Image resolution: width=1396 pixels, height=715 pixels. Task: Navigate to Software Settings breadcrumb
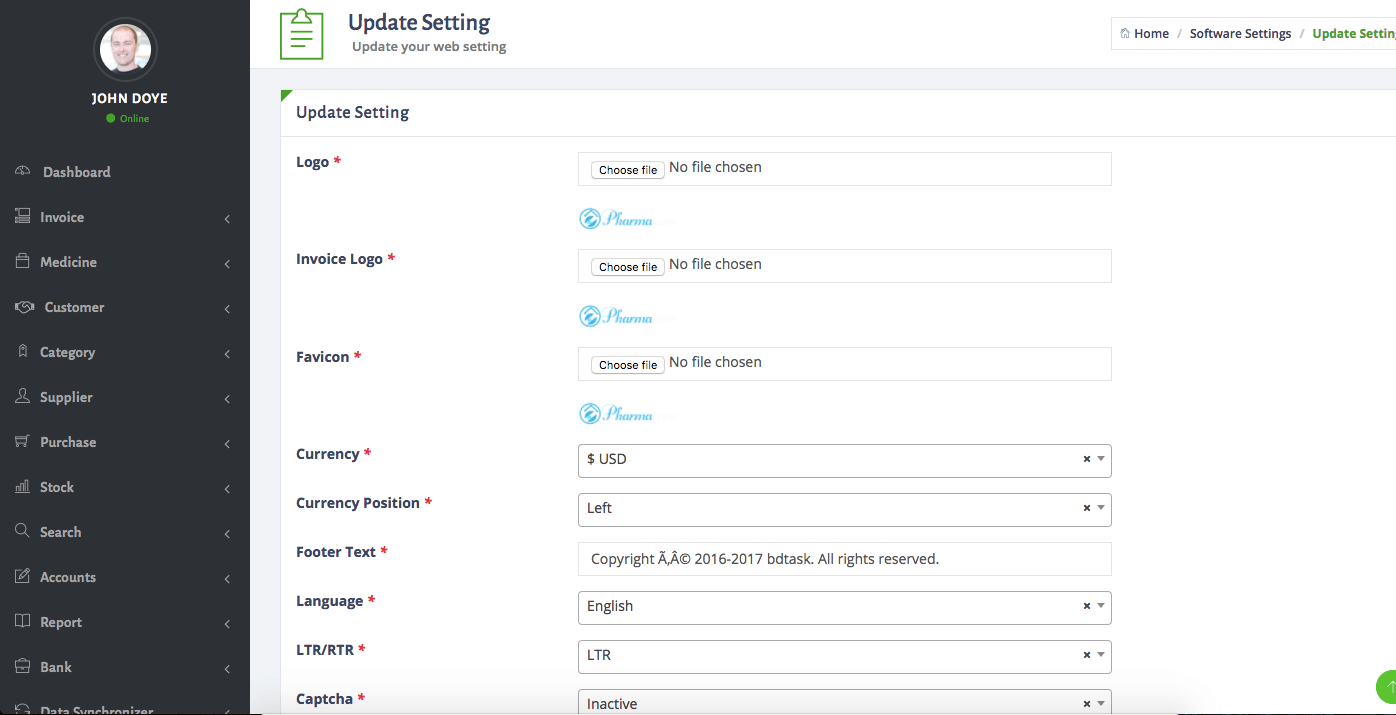tap(1240, 33)
